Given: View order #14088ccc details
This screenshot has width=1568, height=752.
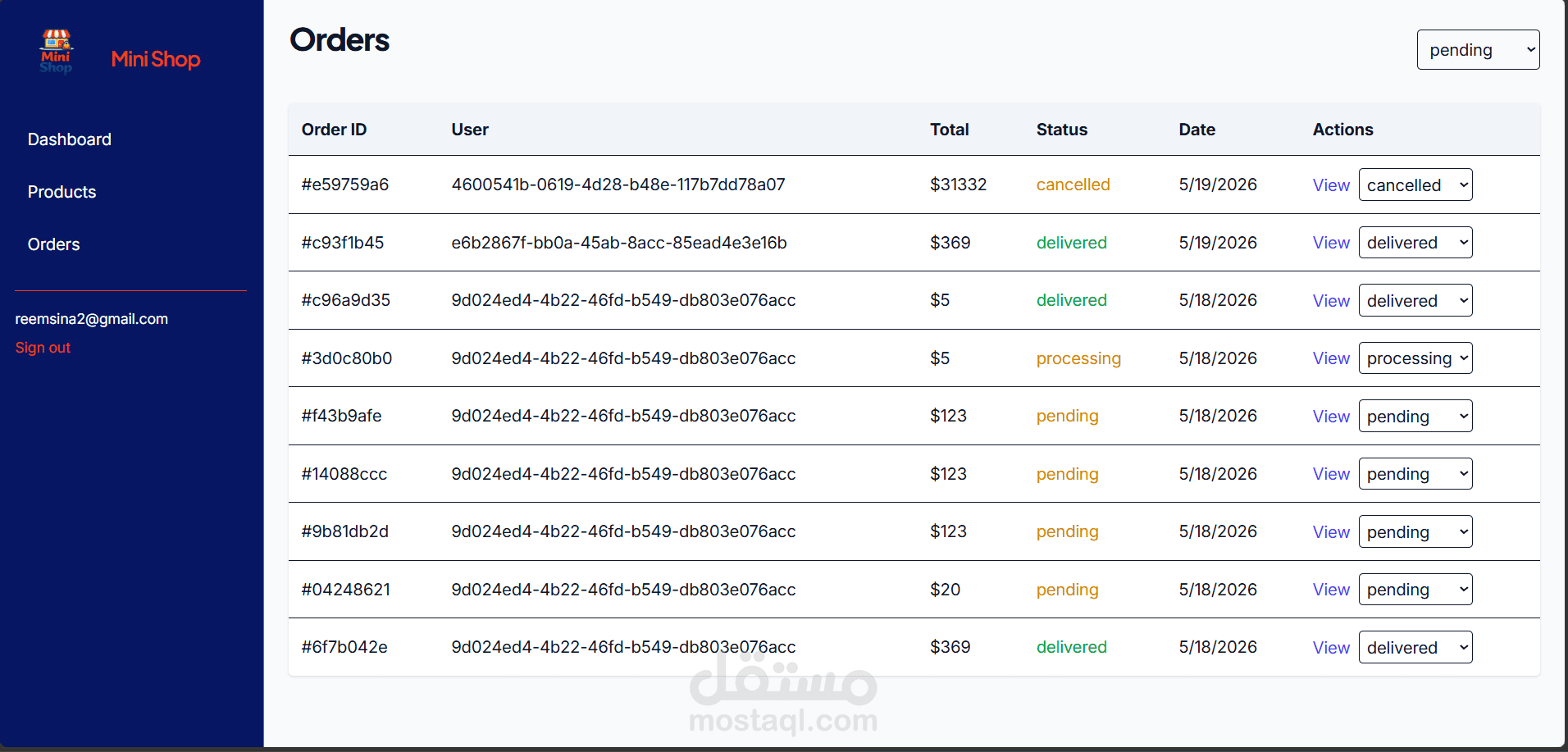Looking at the screenshot, I should 1331,474.
